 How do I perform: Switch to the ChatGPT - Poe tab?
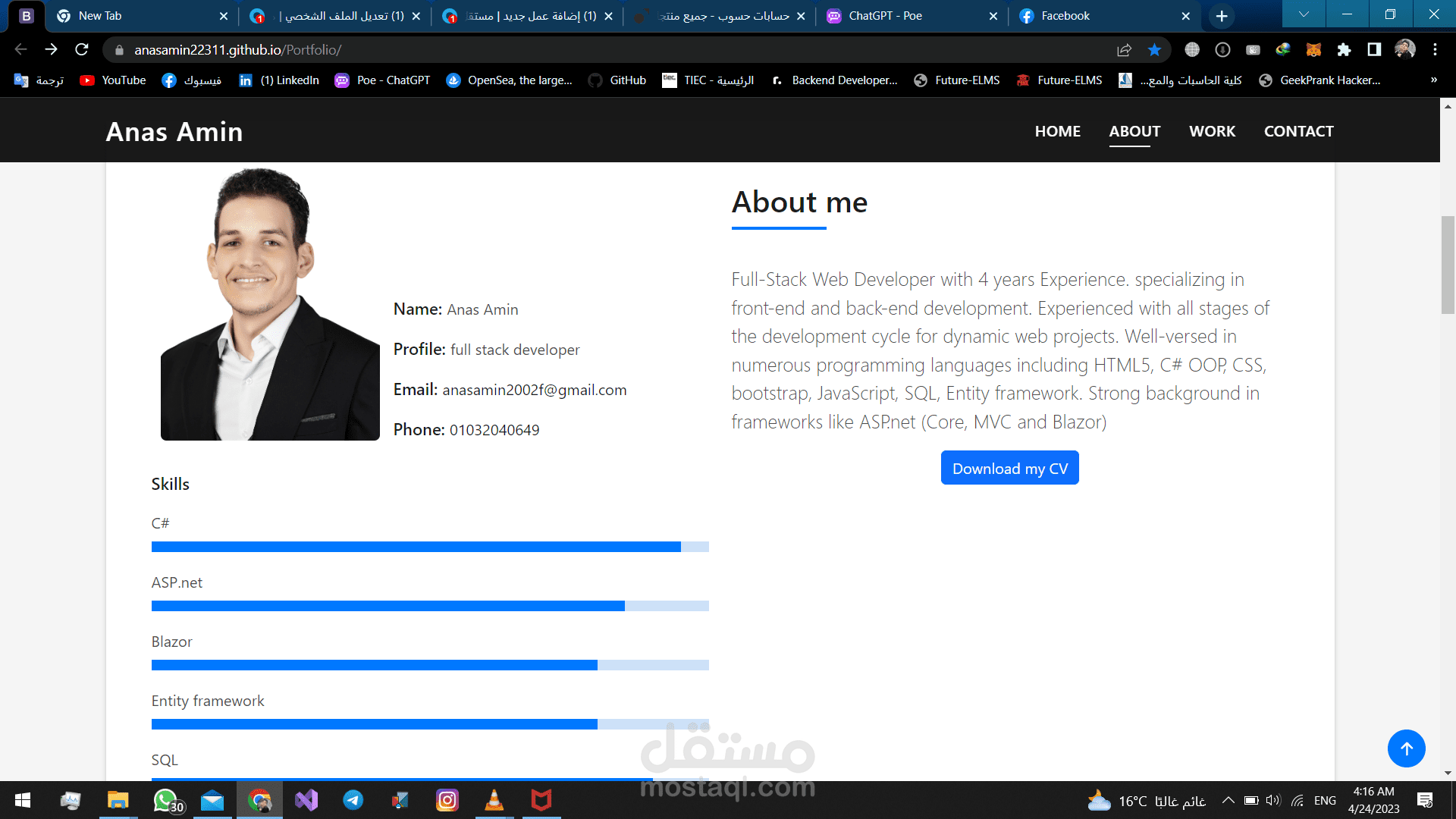(885, 16)
